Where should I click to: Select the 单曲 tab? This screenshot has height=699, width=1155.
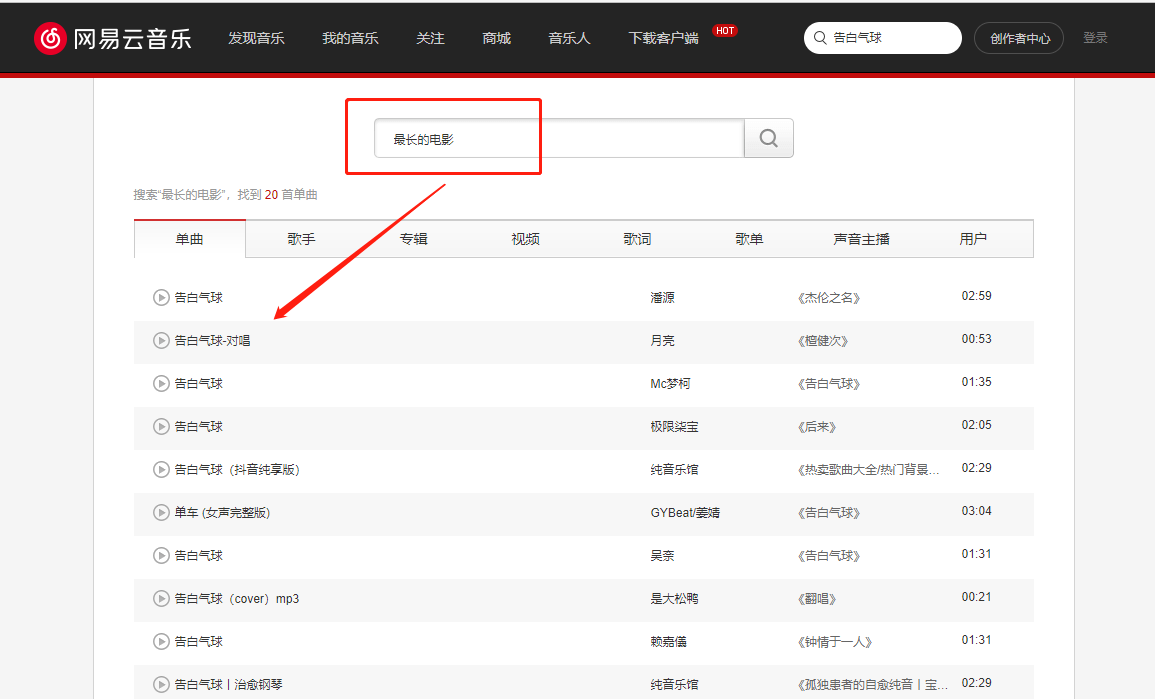pos(189,239)
